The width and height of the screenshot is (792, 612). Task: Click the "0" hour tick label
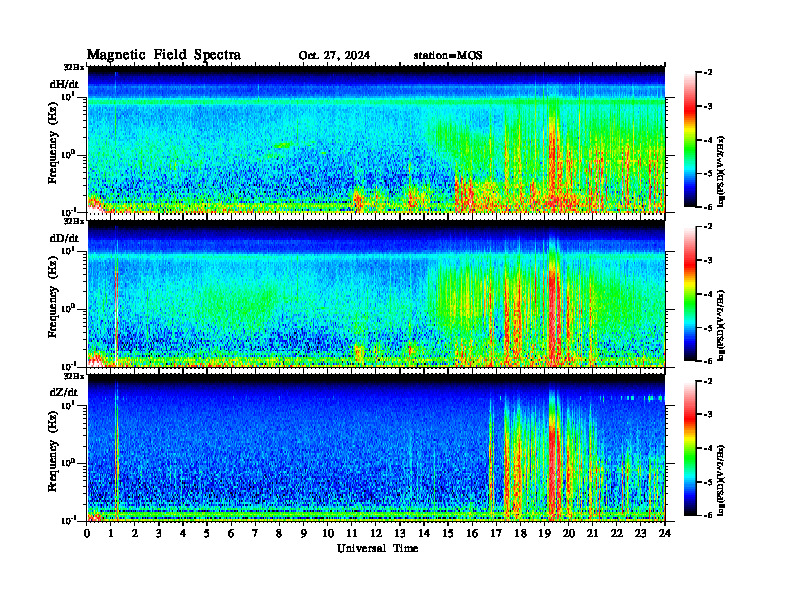coord(87,533)
